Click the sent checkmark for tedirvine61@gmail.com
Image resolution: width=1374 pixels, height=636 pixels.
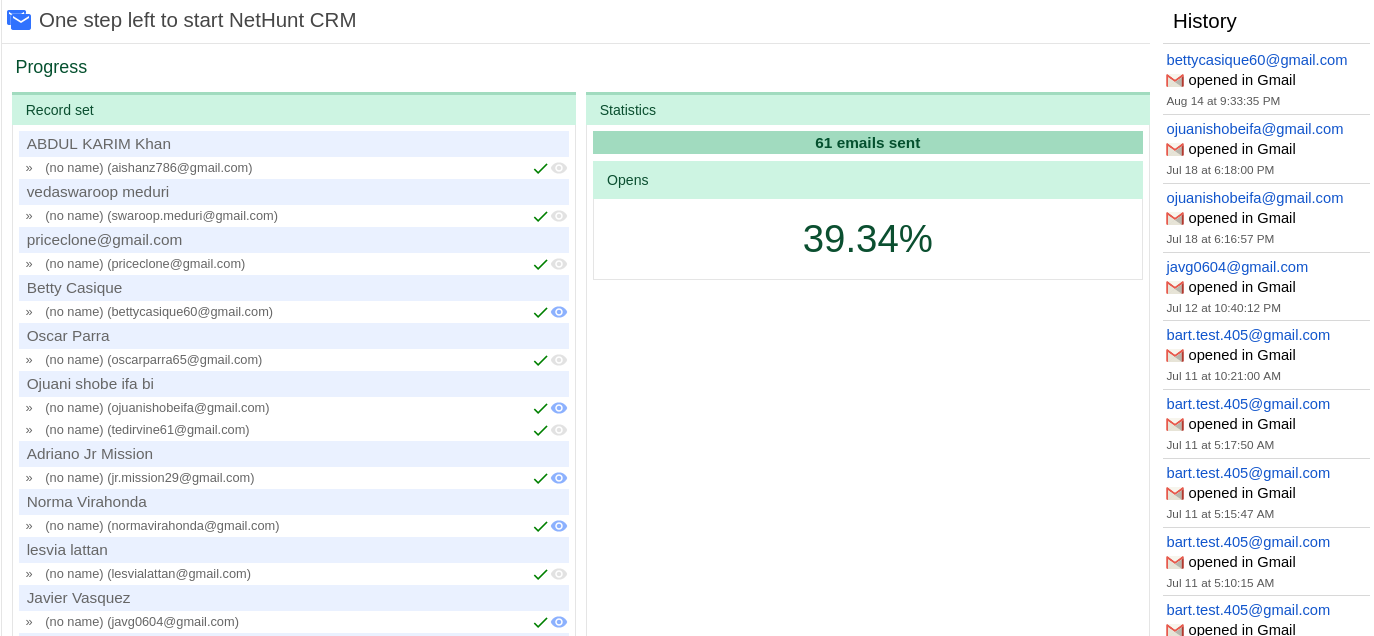tap(540, 430)
